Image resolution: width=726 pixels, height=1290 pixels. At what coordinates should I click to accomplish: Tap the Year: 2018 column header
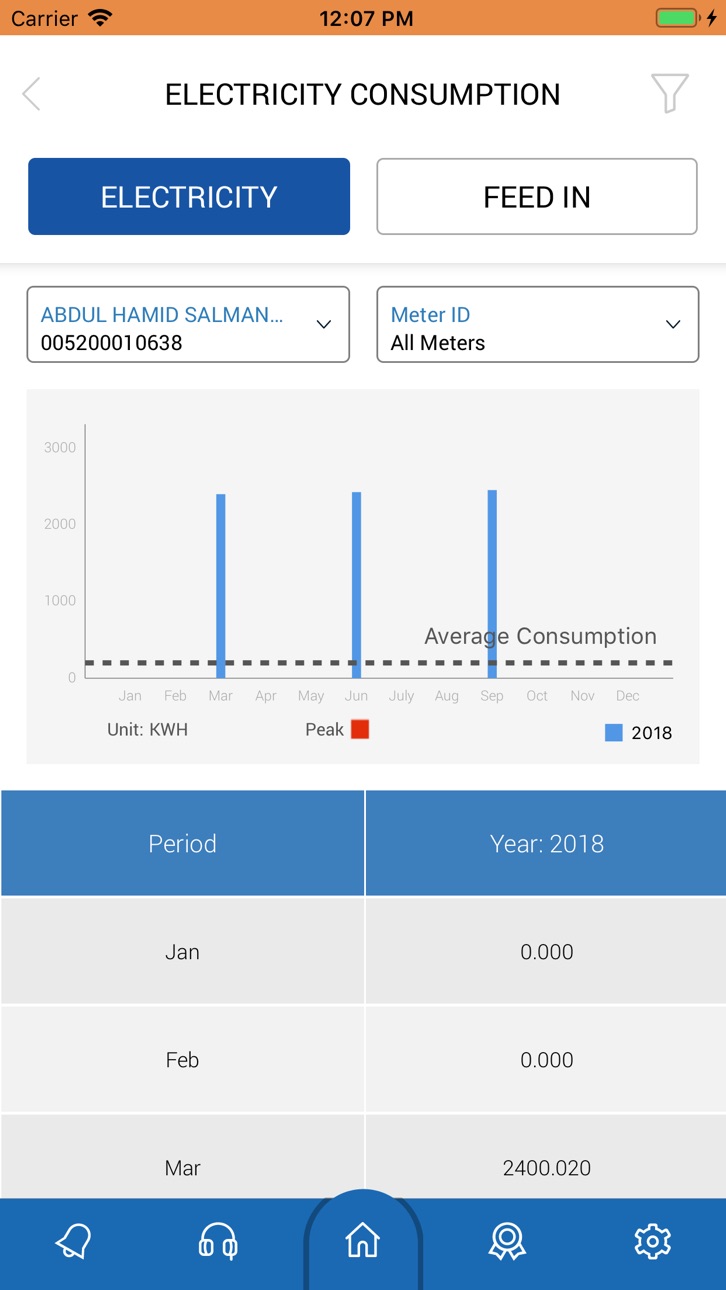point(546,843)
